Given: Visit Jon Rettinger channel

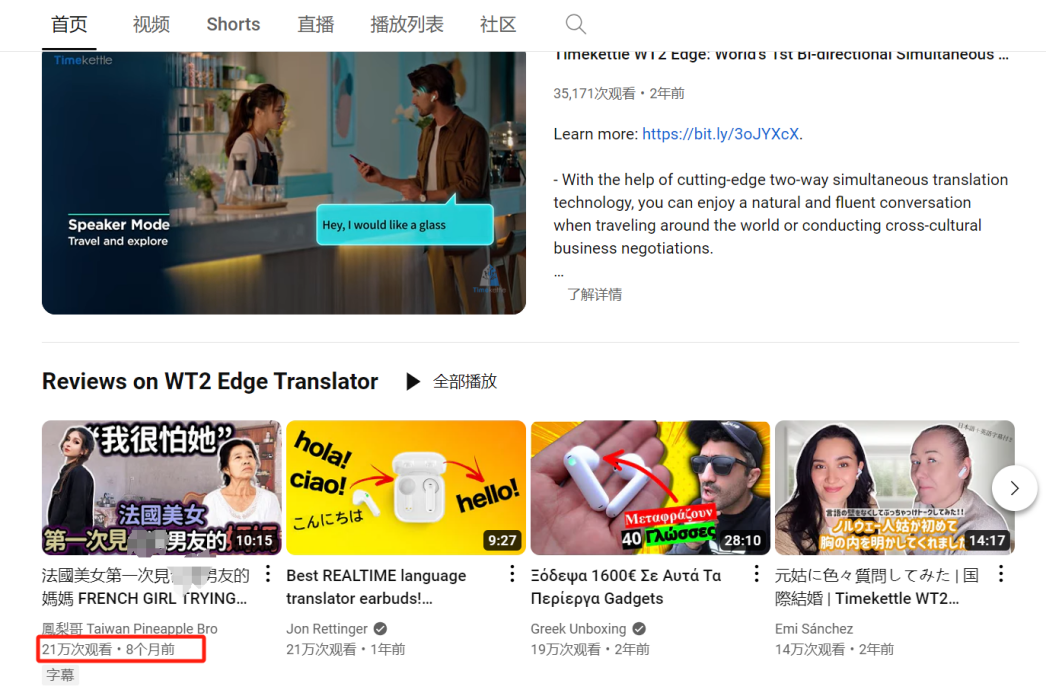Looking at the screenshot, I should coord(327,628).
